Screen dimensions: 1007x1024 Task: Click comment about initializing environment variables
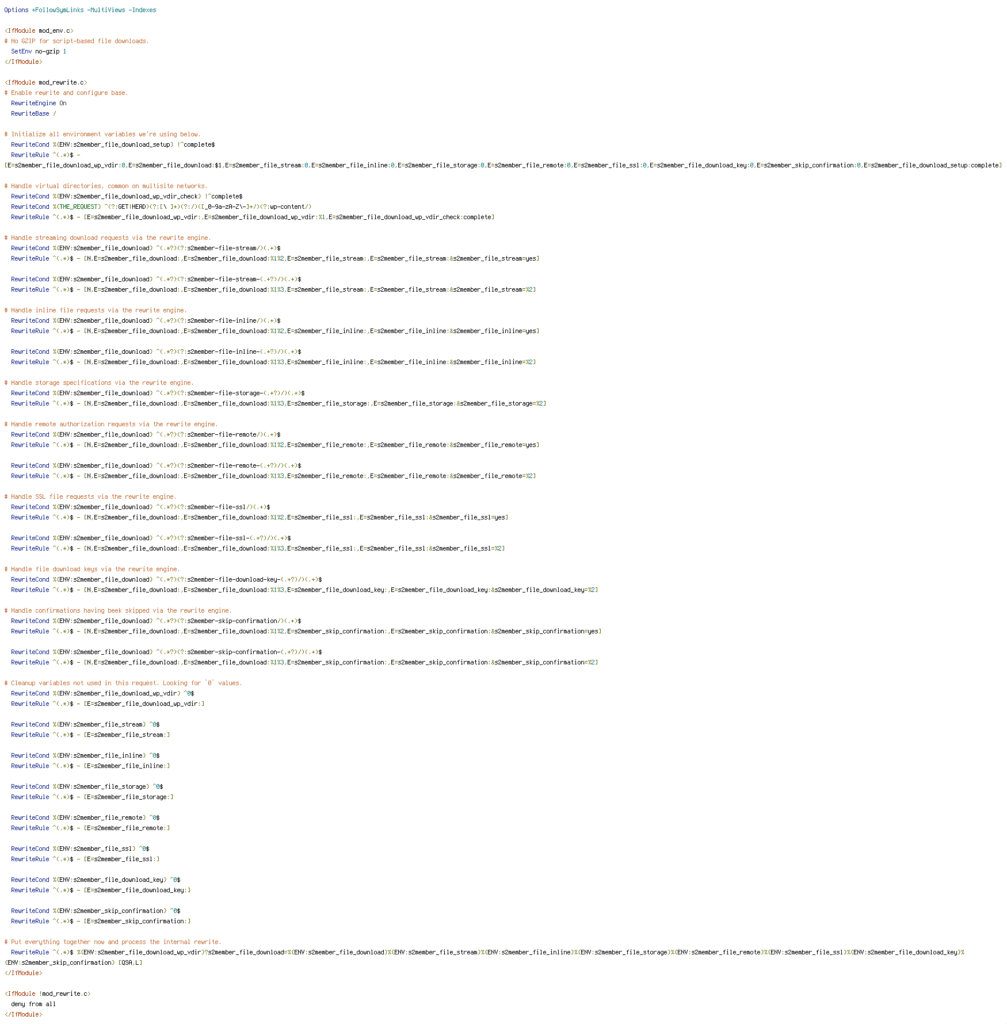[x=103, y=135]
